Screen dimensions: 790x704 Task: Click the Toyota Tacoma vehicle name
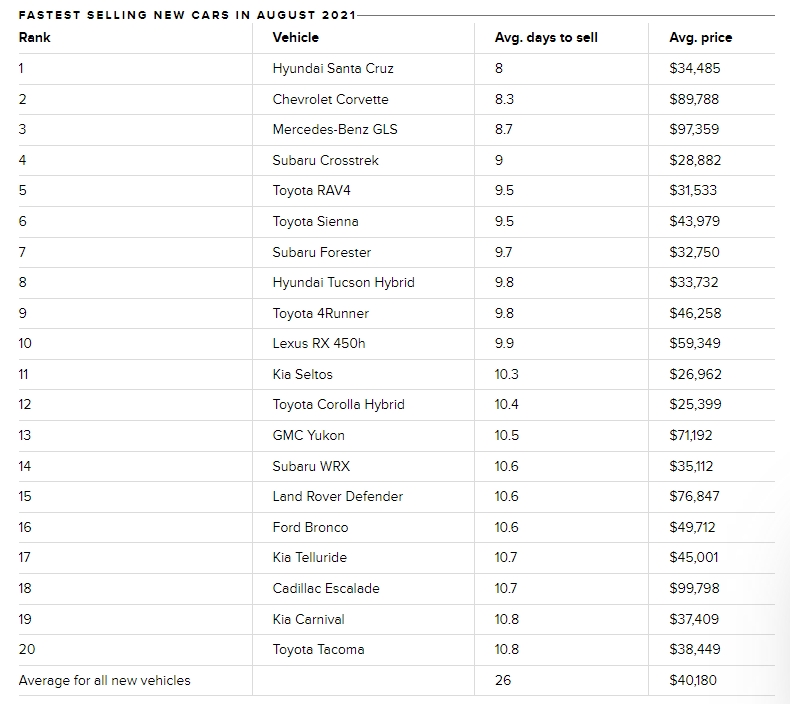coord(318,649)
